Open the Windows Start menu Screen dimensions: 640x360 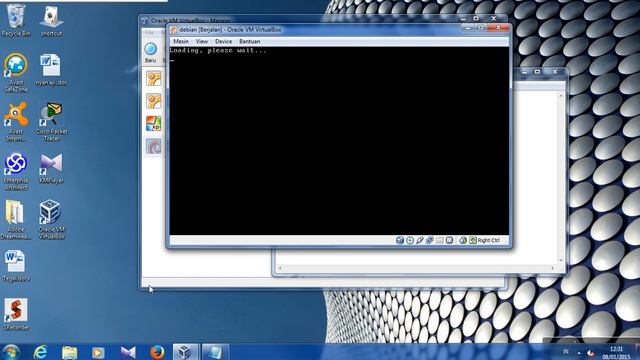pos(11,352)
